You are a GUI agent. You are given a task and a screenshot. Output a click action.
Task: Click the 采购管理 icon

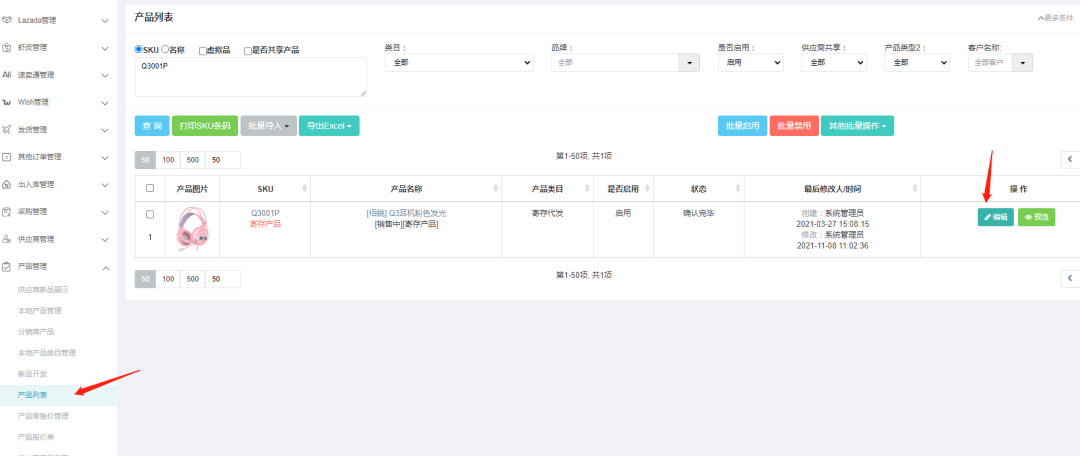[x=7, y=211]
